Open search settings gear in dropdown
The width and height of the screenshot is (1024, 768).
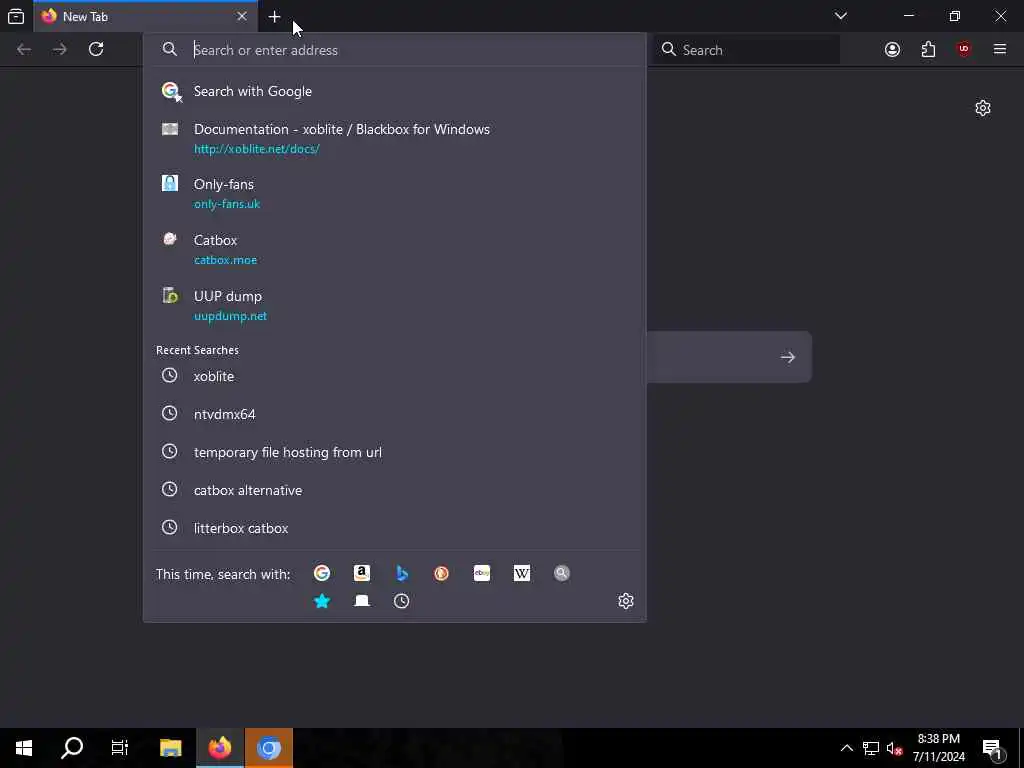pyautogui.click(x=626, y=601)
